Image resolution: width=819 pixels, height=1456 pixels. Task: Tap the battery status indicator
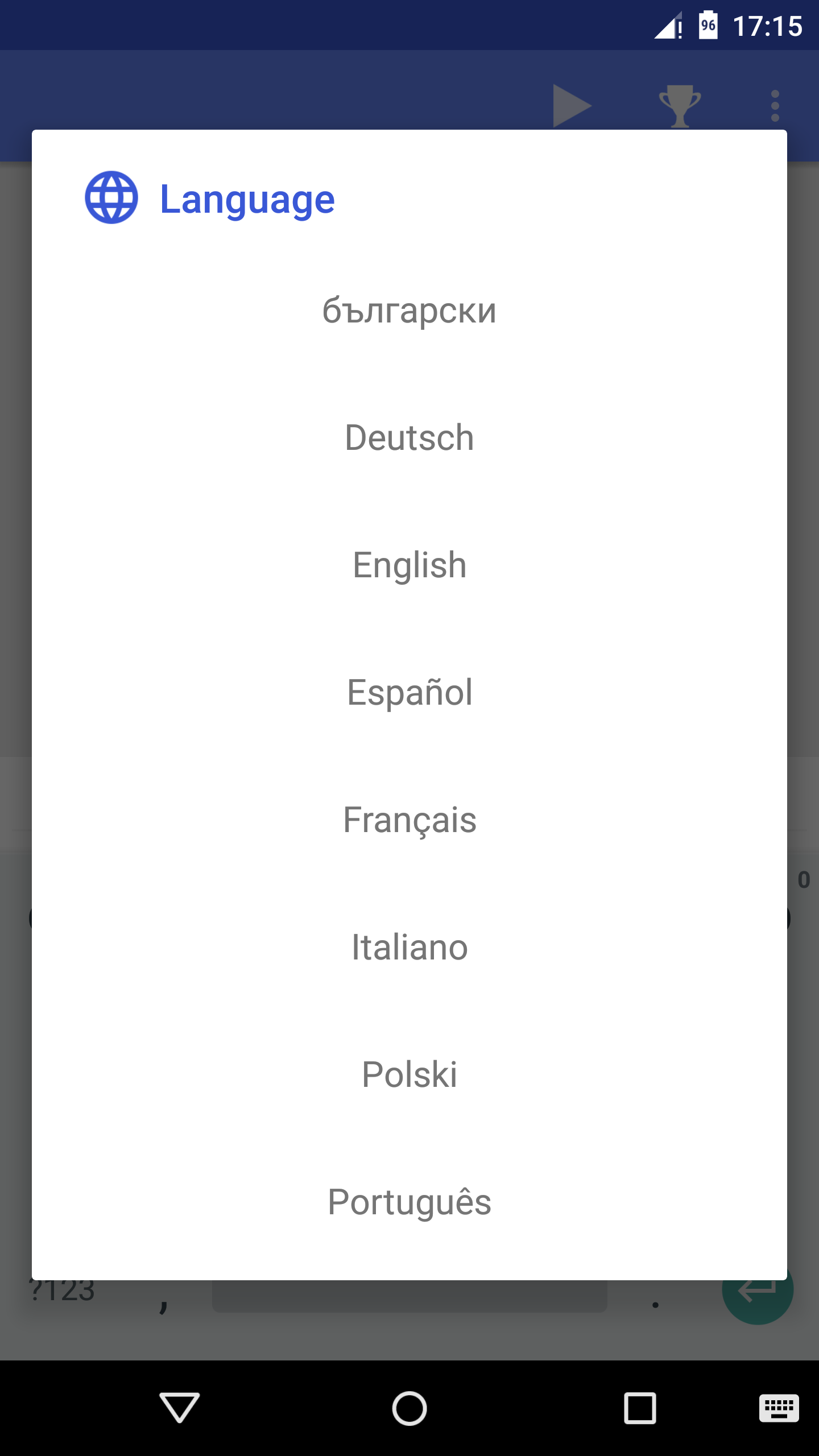click(708, 26)
